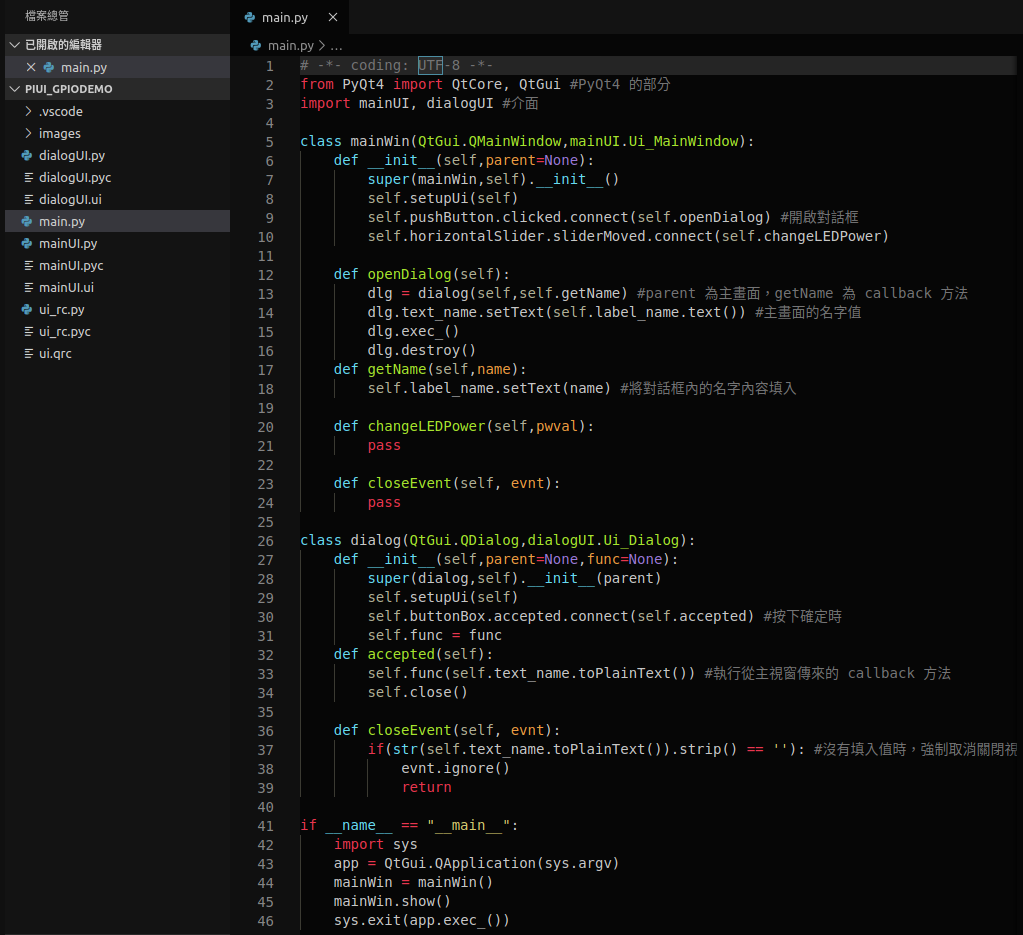Click the 'def openDialog(self):' line

[x=421, y=275]
